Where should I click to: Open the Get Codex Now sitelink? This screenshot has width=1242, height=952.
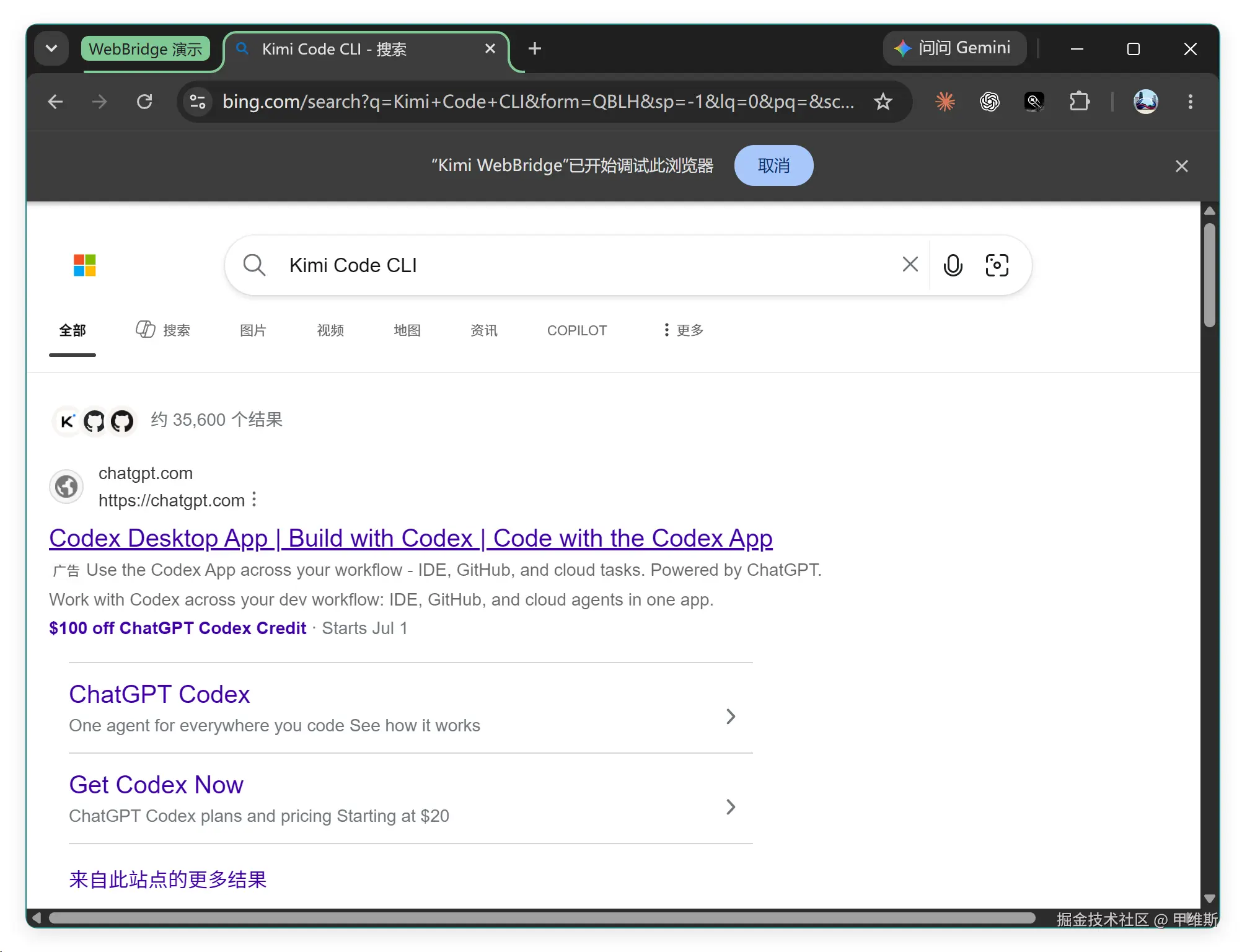pos(156,785)
